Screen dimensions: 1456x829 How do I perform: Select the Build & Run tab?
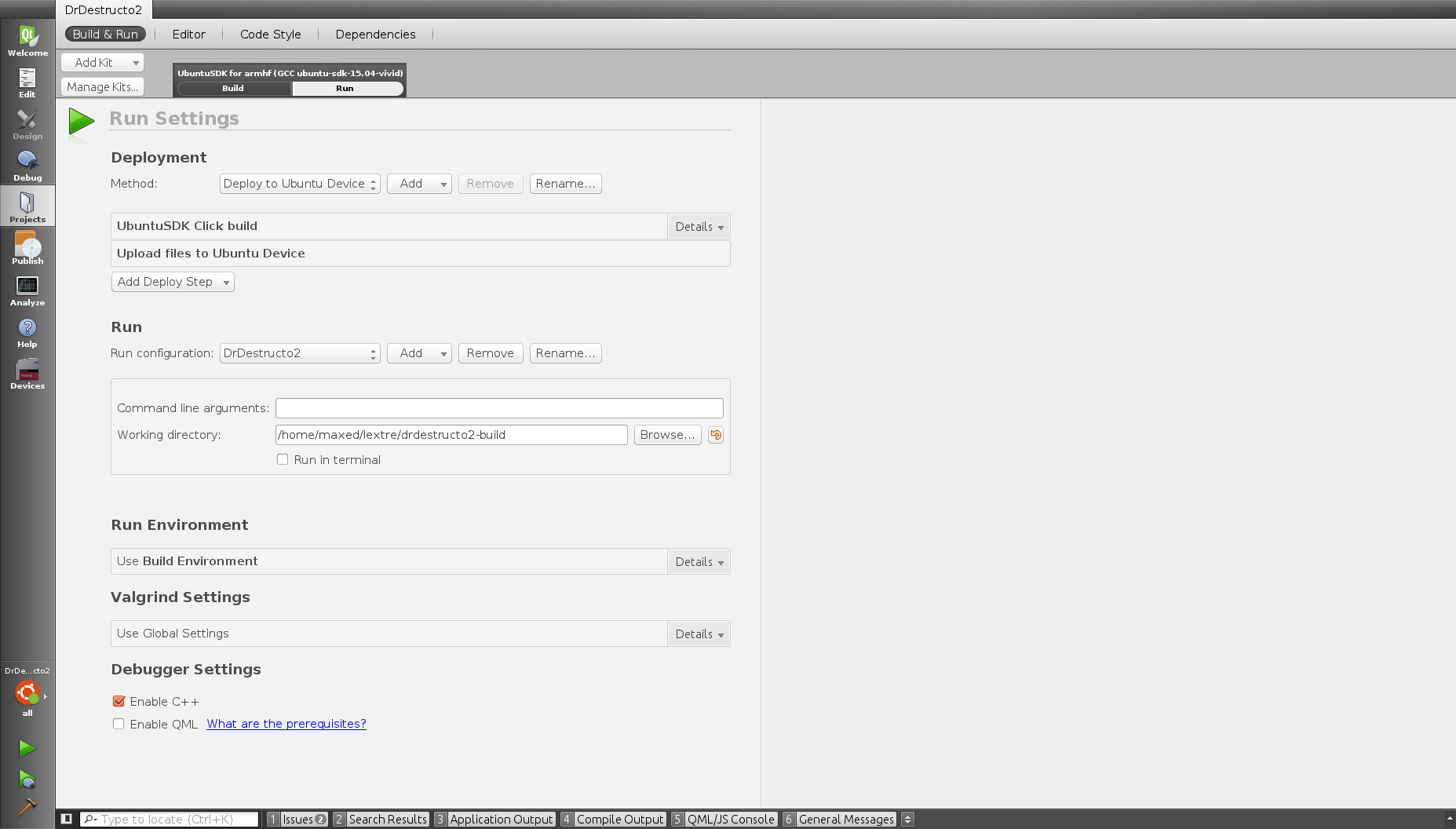pyautogui.click(x=105, y=34)
